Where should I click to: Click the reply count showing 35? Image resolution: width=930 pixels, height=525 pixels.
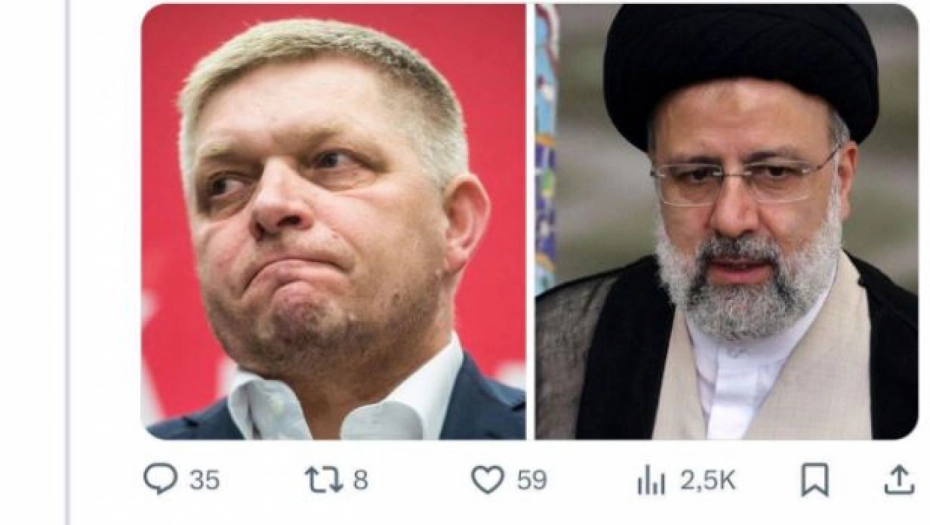[205, 480]
